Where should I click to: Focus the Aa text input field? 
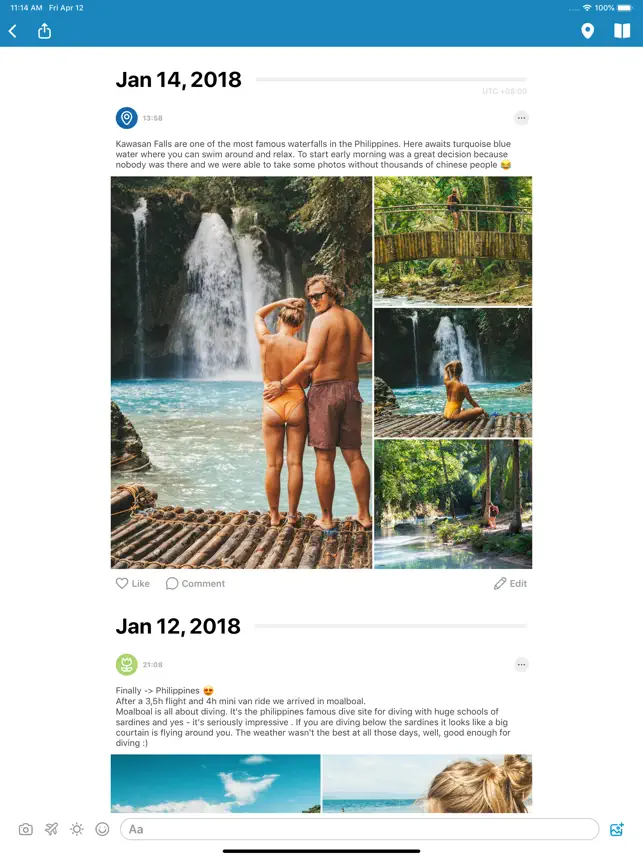point(360,830)
